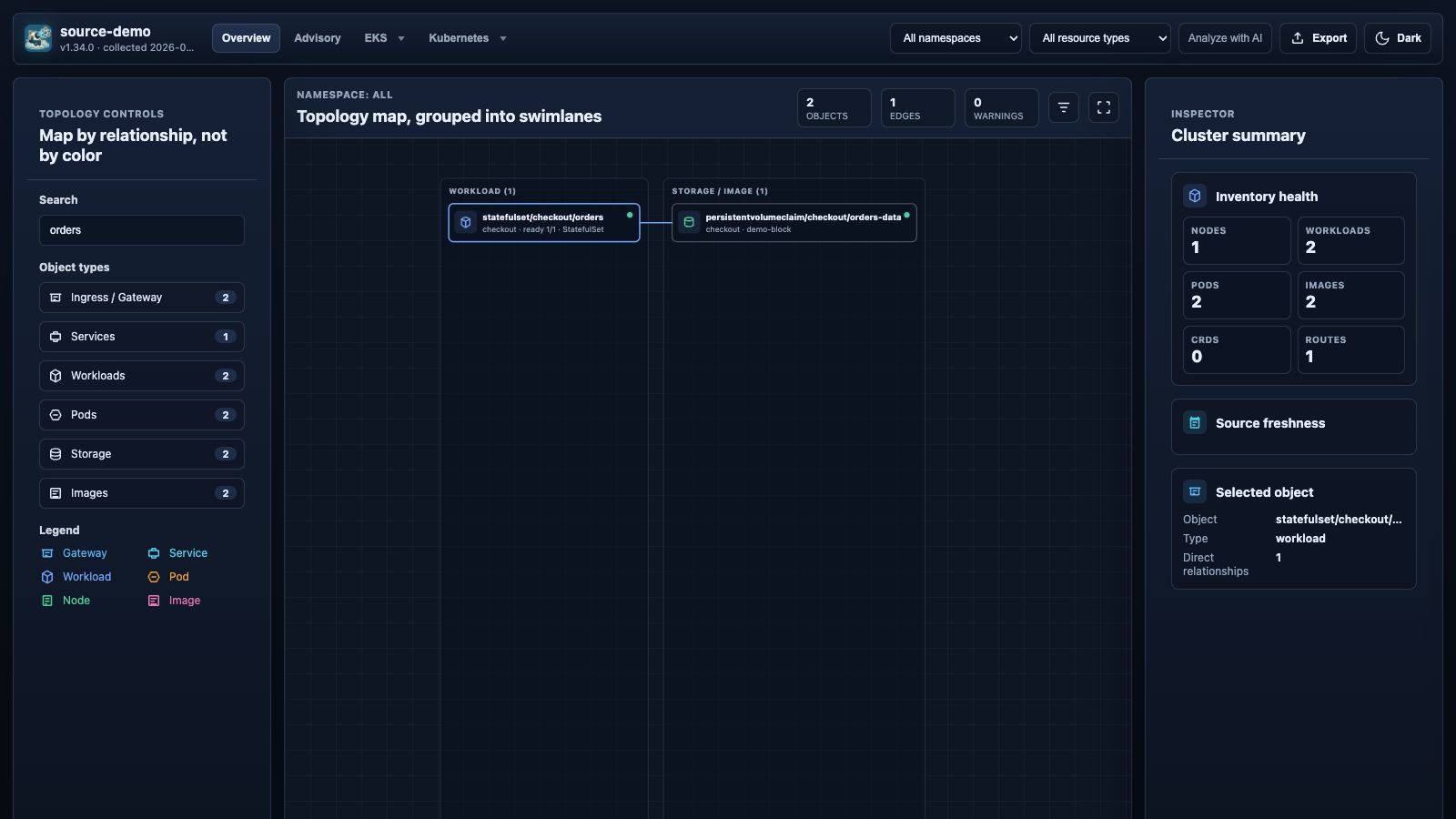Toggle the Ingress / Gateway object type filter
The height and width of the screenshot is (819, 1456).
(142, 298)
